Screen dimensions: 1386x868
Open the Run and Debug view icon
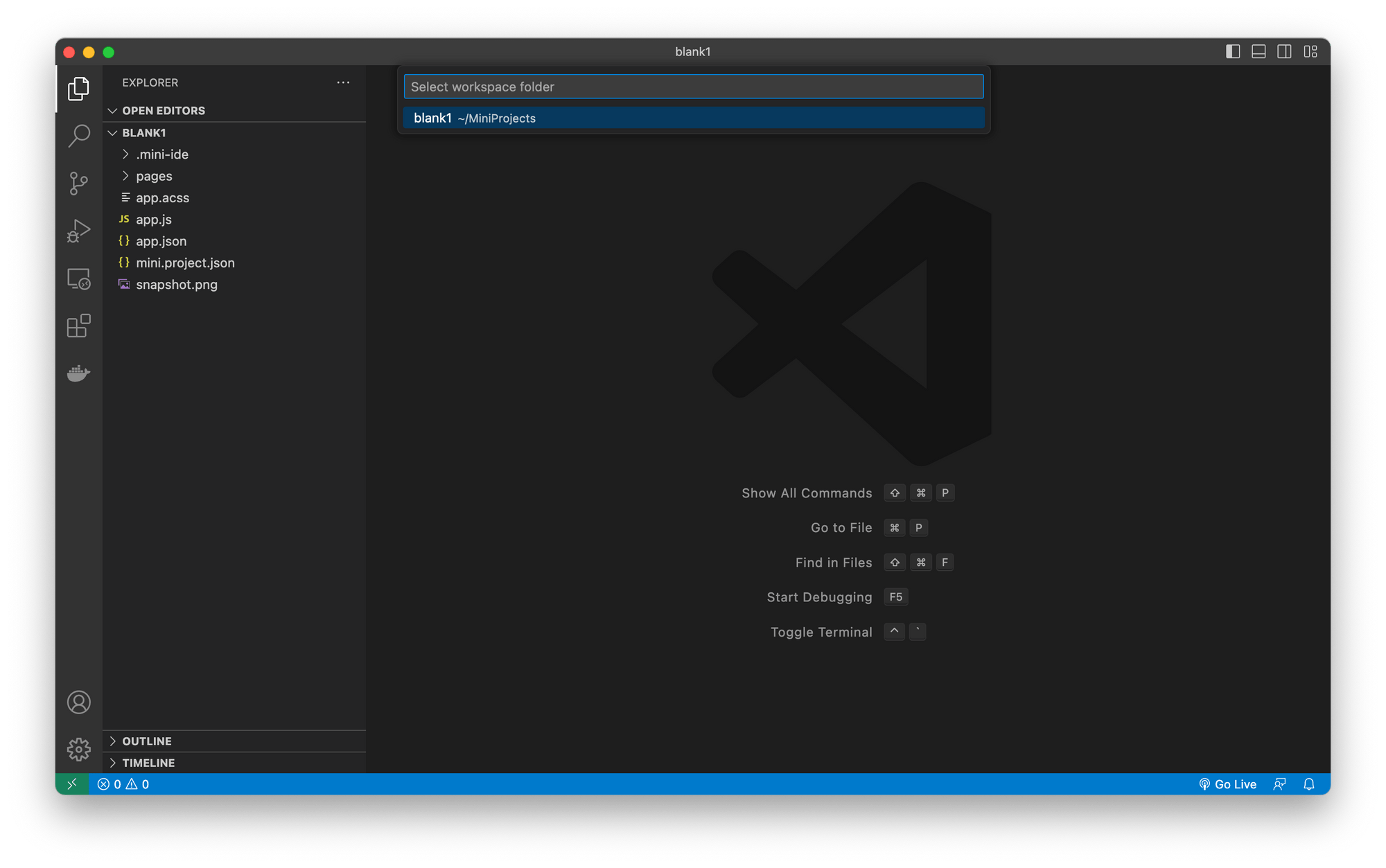(x=78, y=231)
